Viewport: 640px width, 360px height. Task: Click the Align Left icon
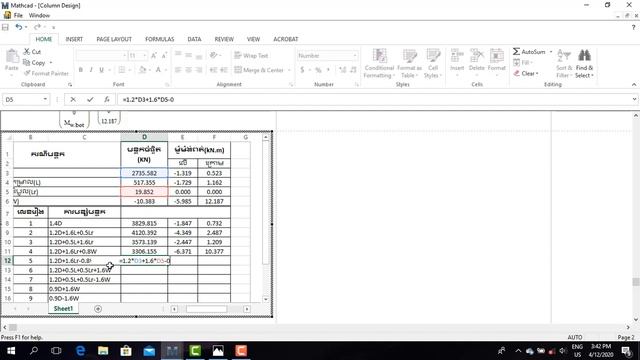178,70
